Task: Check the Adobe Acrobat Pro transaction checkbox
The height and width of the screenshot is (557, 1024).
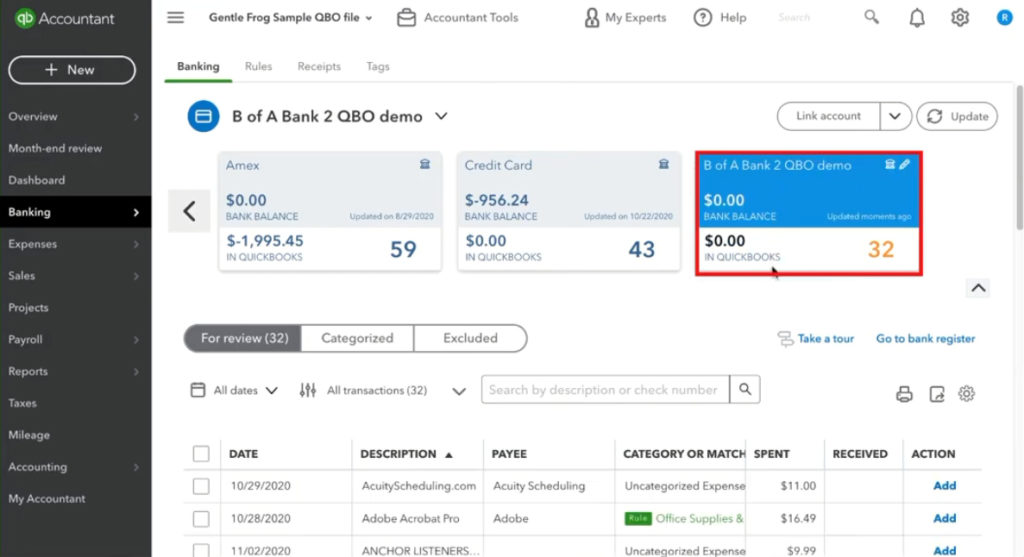Action: [201, 519]
